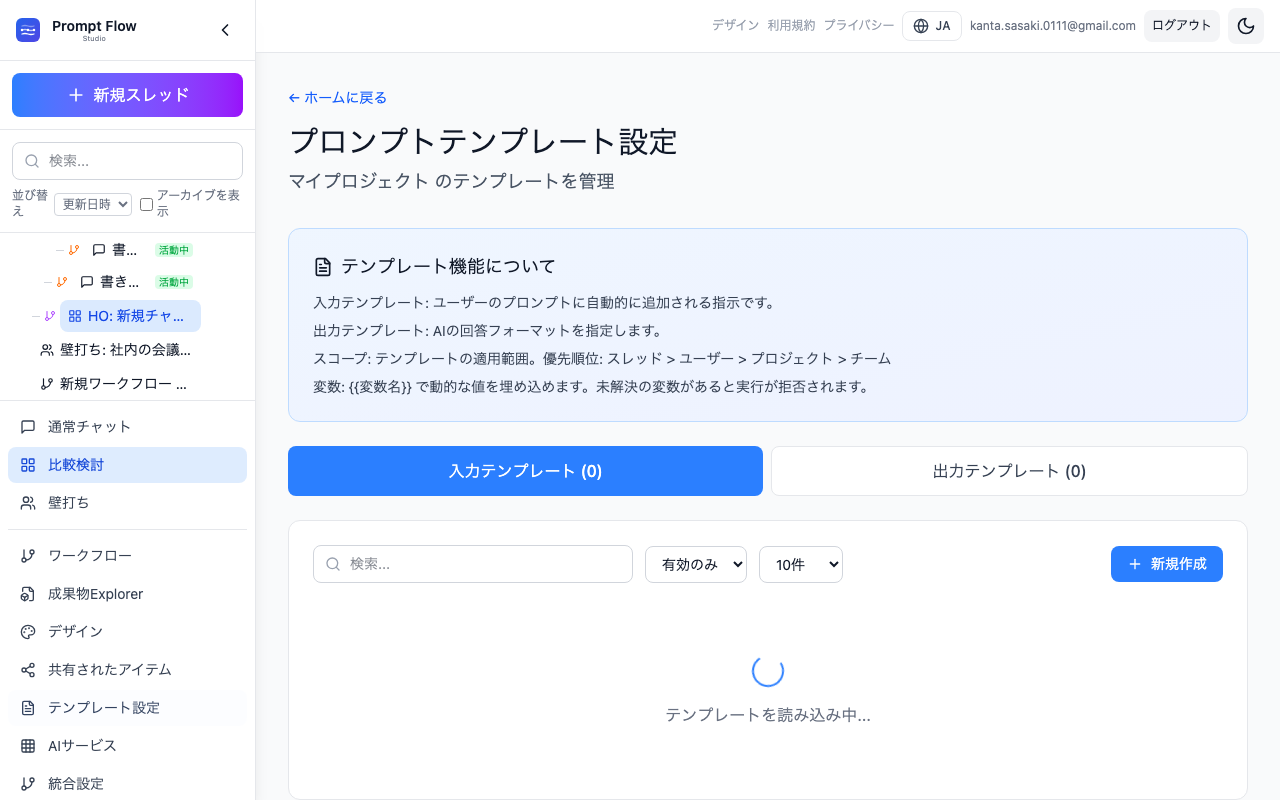Select the 出力テンプレート (0) tab
This screenshot has height=800, width=1280.
point(1009,471)
